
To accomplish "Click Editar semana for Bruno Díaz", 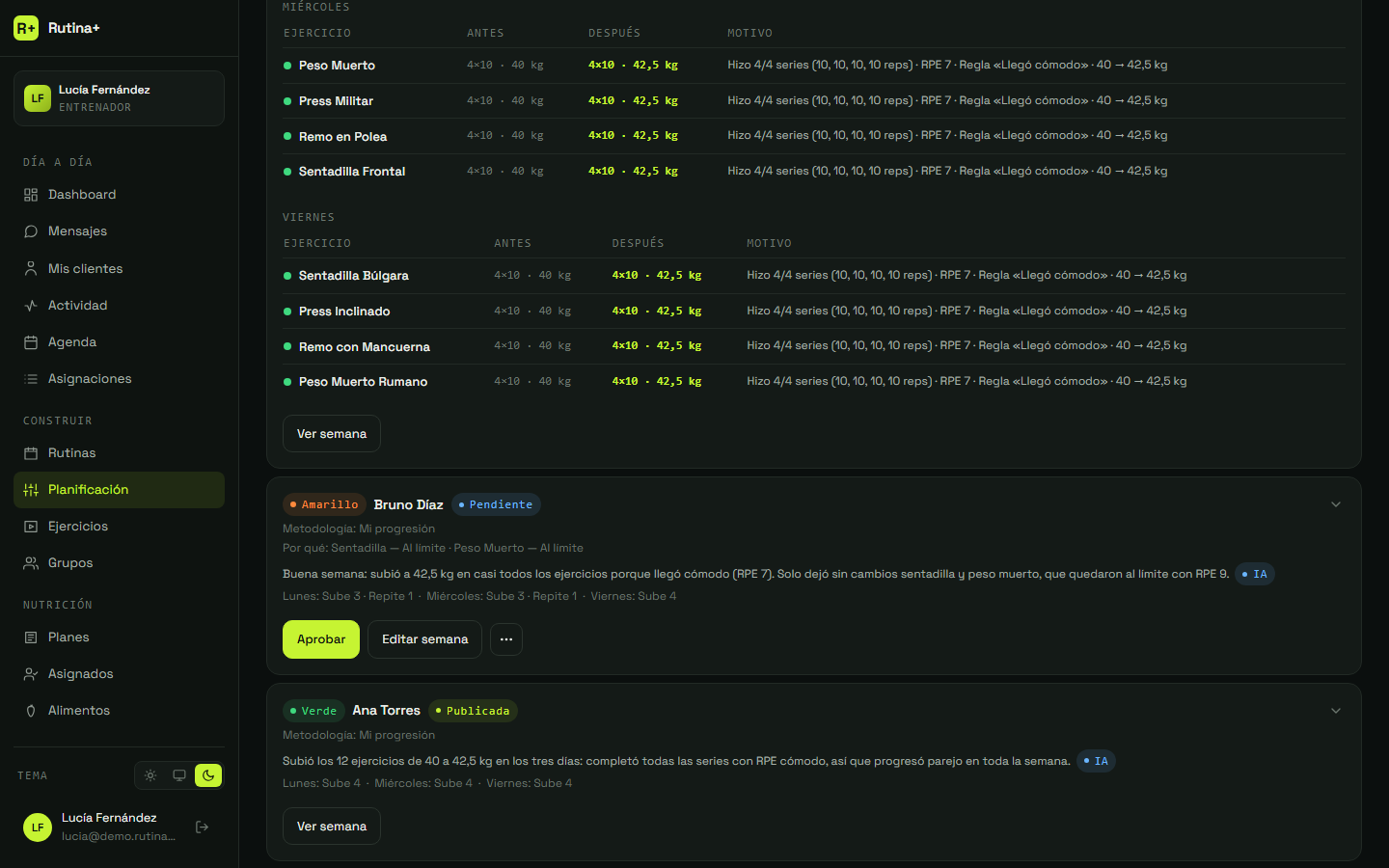I will 424,639.
